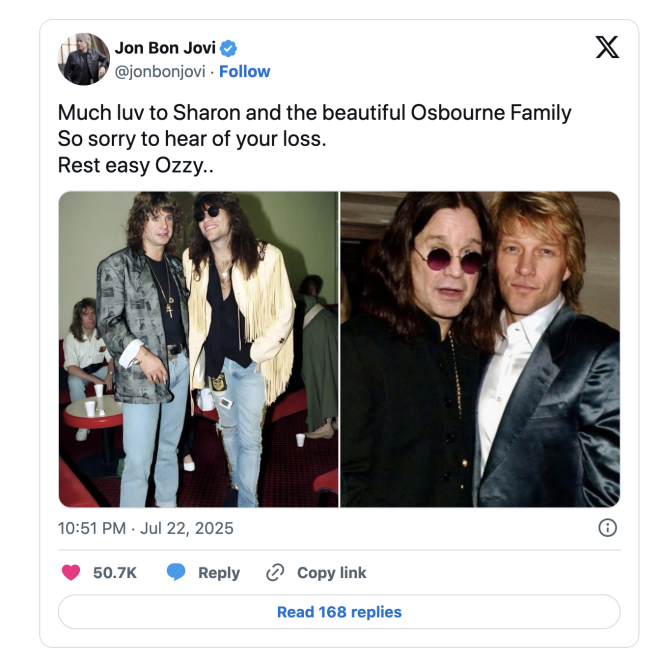Screen dimensions: 661x667
Task: Click the X logo in the corner
Action: [x=607, y=48]
